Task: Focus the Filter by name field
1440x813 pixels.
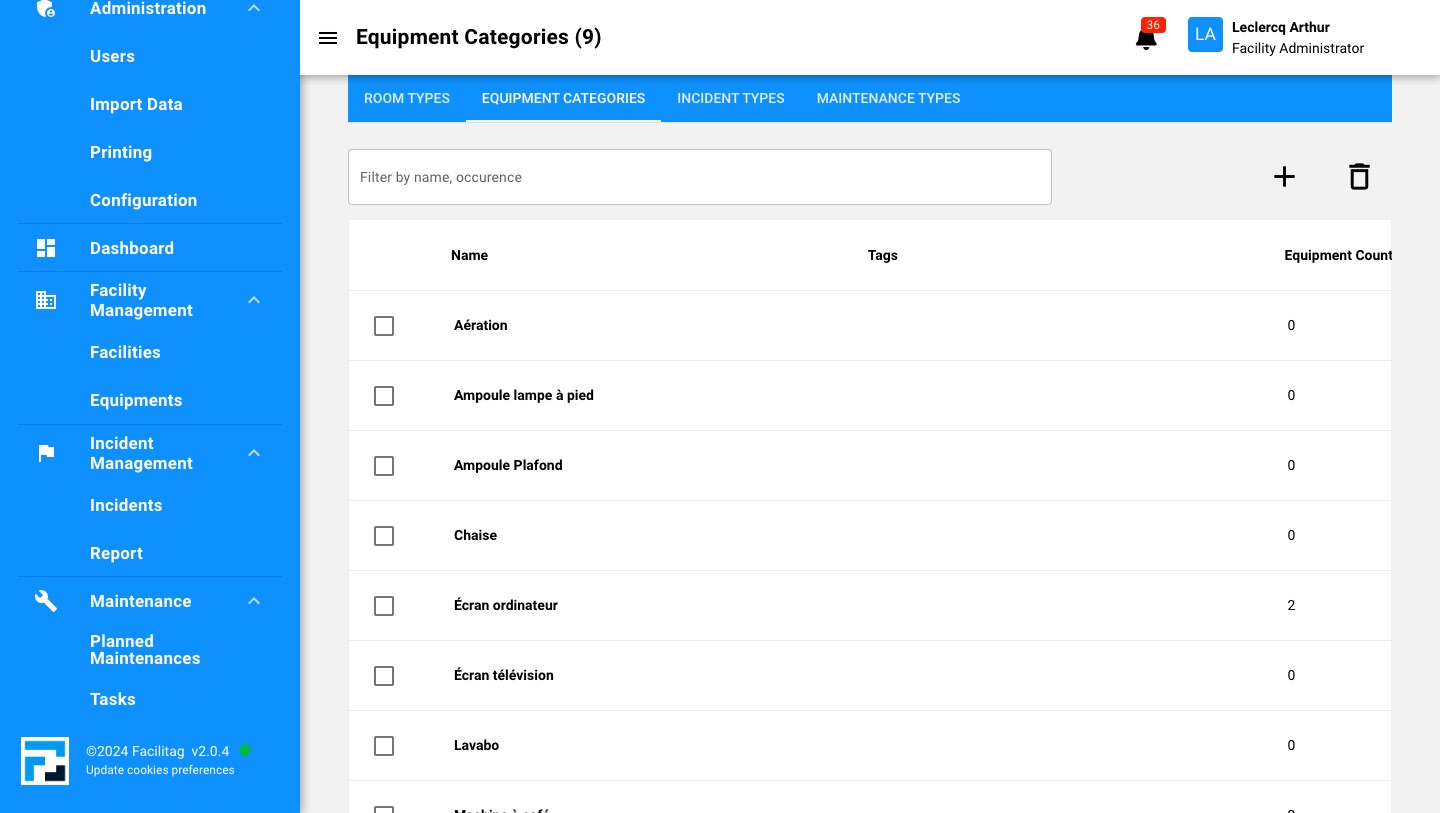Action: [x=699, y=177]
